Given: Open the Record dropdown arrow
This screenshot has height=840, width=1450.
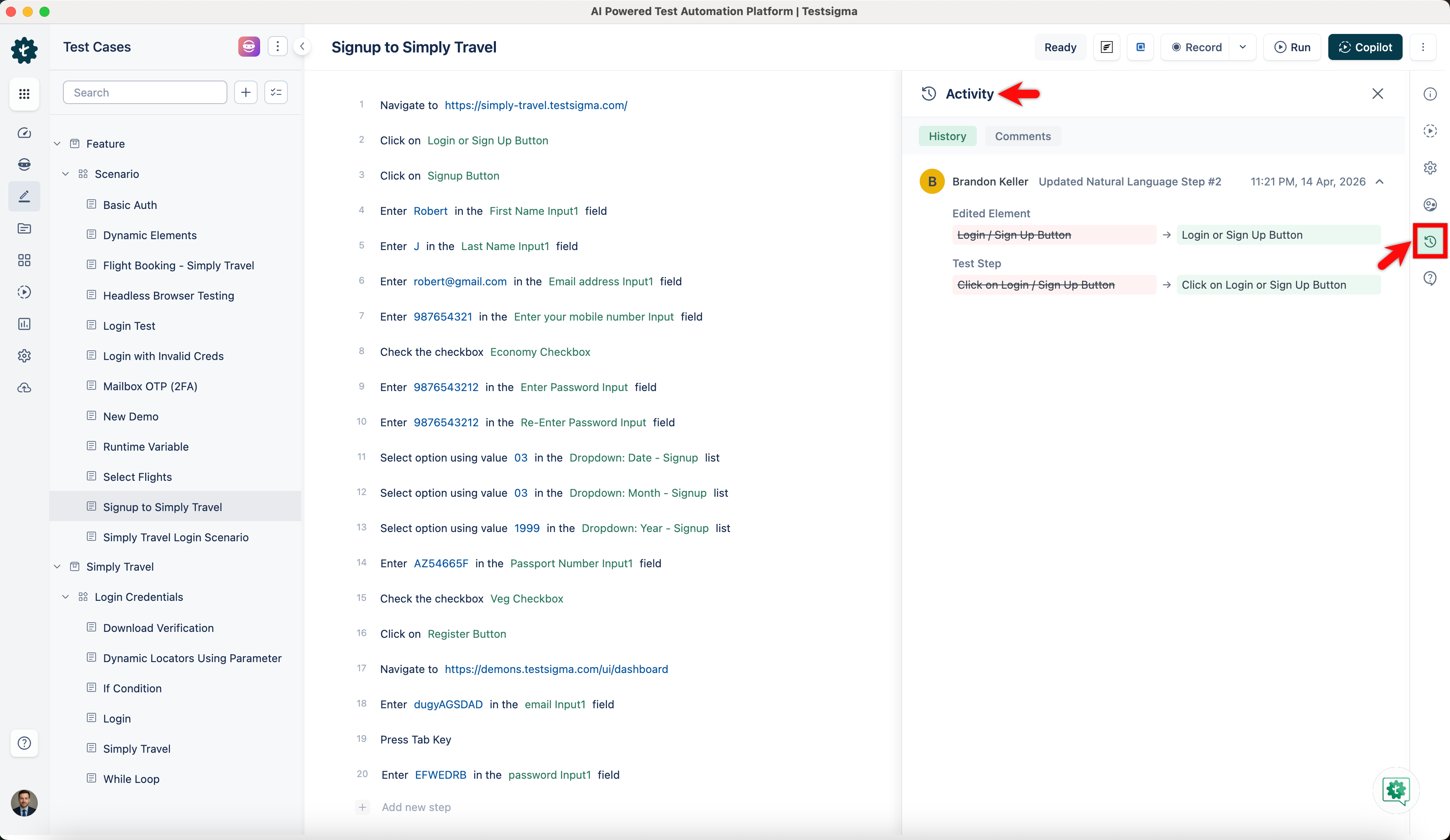Looking at the screenshot, I should pyautogui.click(x=1242, y=47).
